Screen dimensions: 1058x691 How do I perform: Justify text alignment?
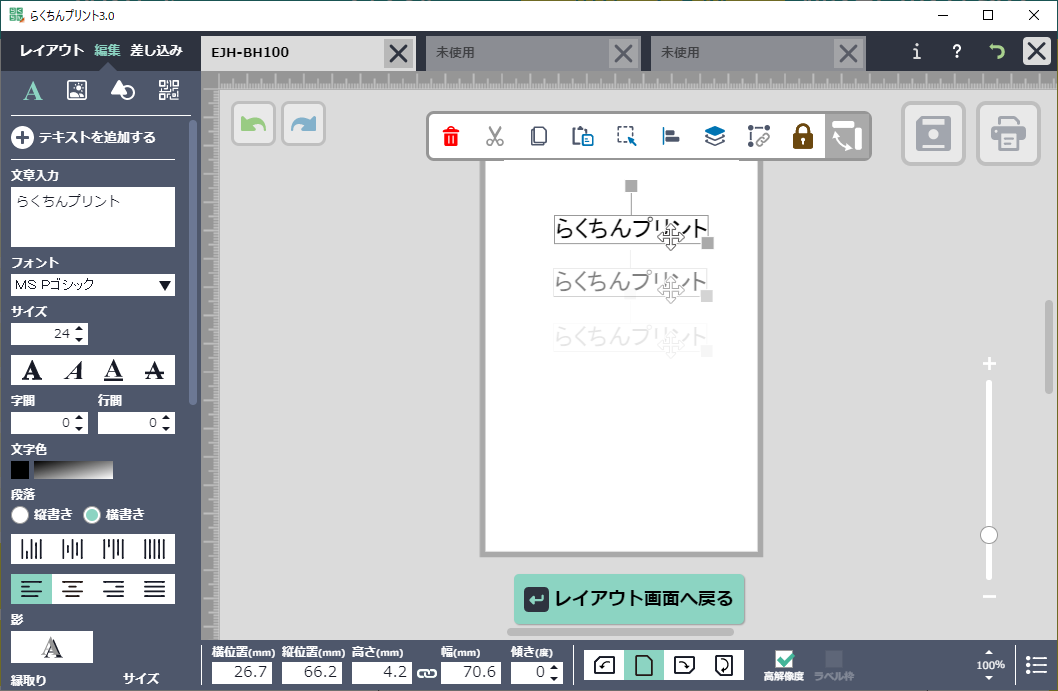coord(155,589)
